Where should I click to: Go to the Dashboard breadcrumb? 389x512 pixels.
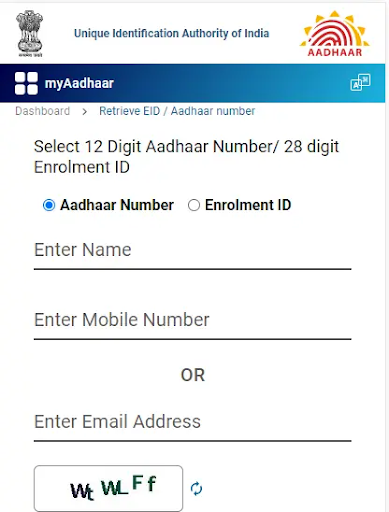click(43, 111)
